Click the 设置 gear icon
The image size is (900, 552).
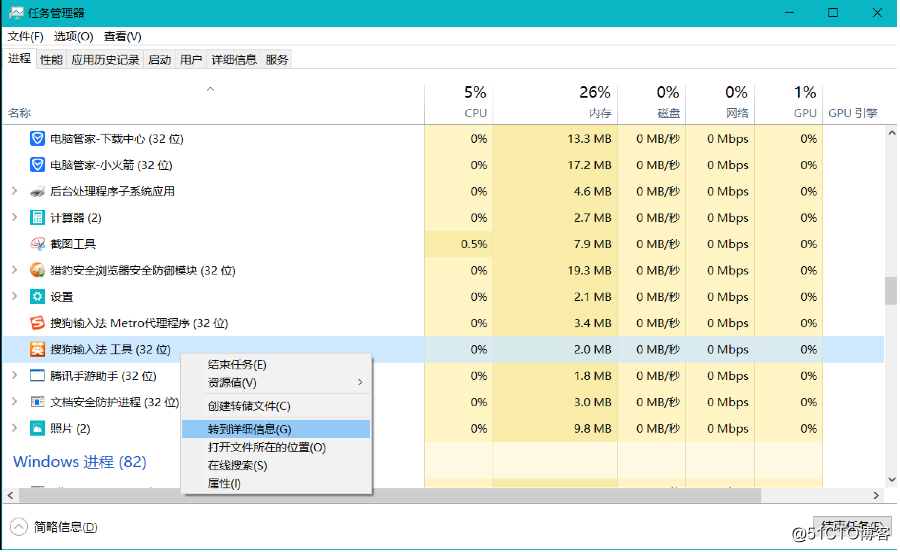[37, 297]
